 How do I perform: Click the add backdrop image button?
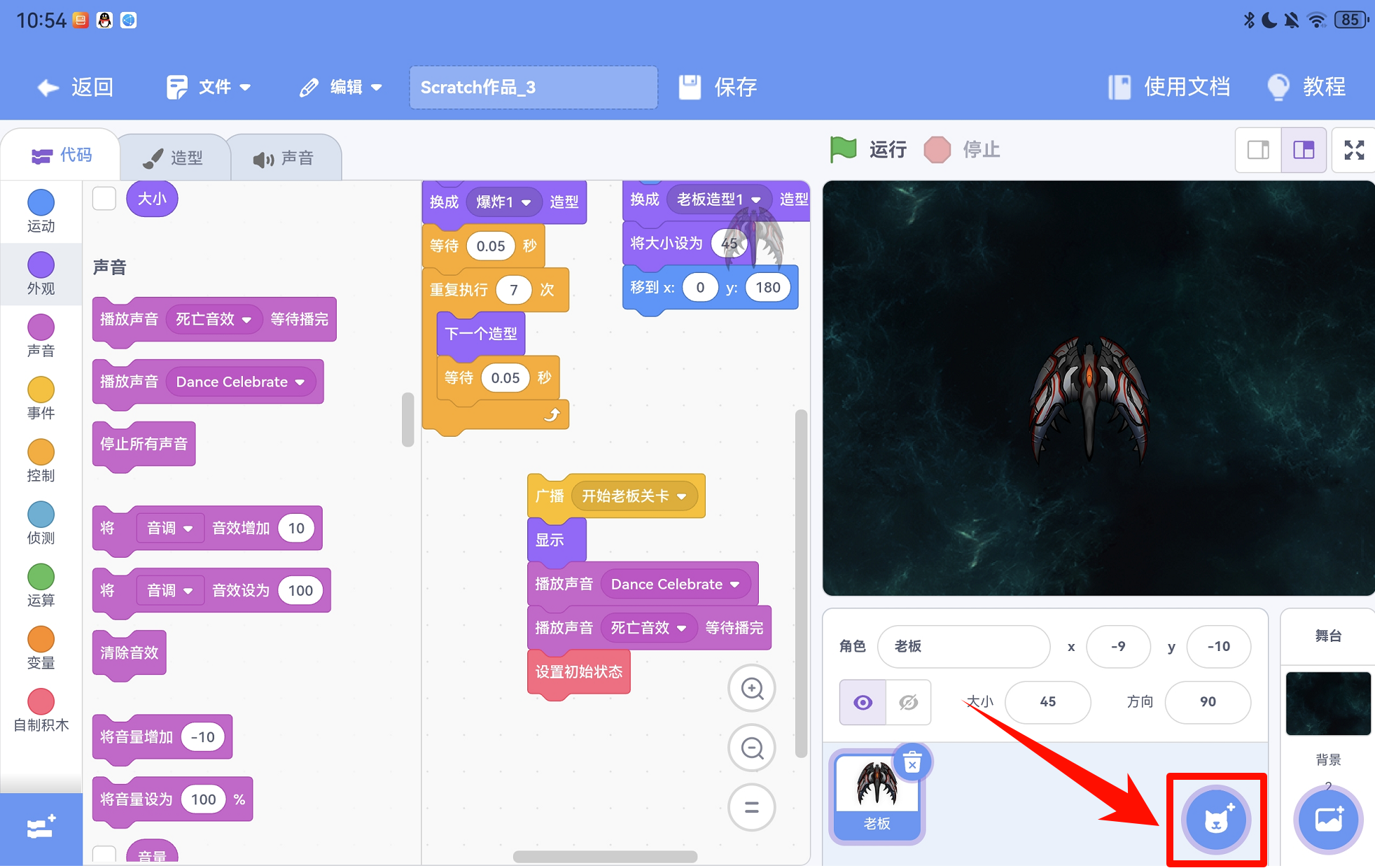pyautogui.click(x=1327, y=820)
